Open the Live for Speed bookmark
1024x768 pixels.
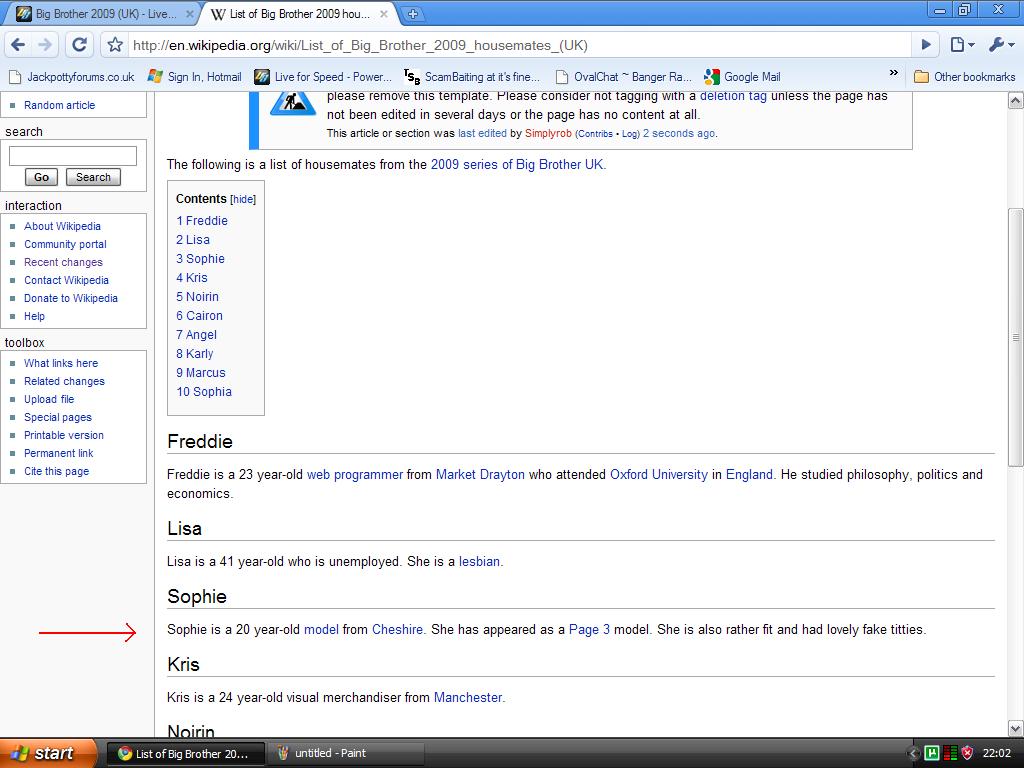click(323, 77)
